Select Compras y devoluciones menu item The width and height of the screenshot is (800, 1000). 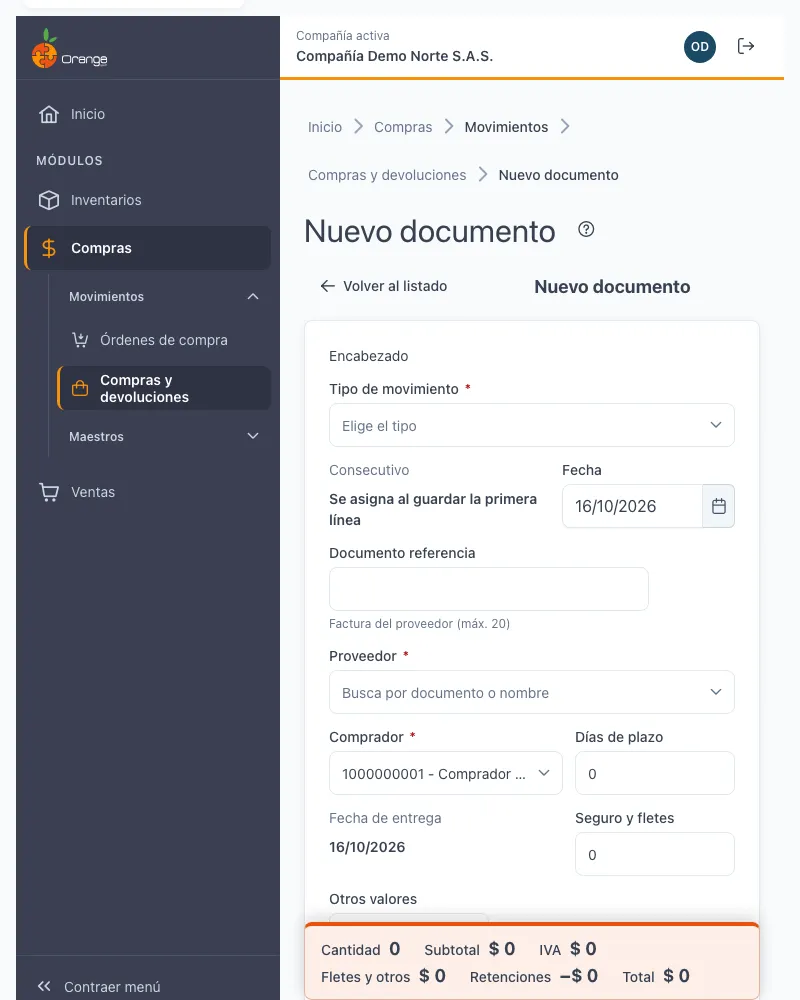163,388
